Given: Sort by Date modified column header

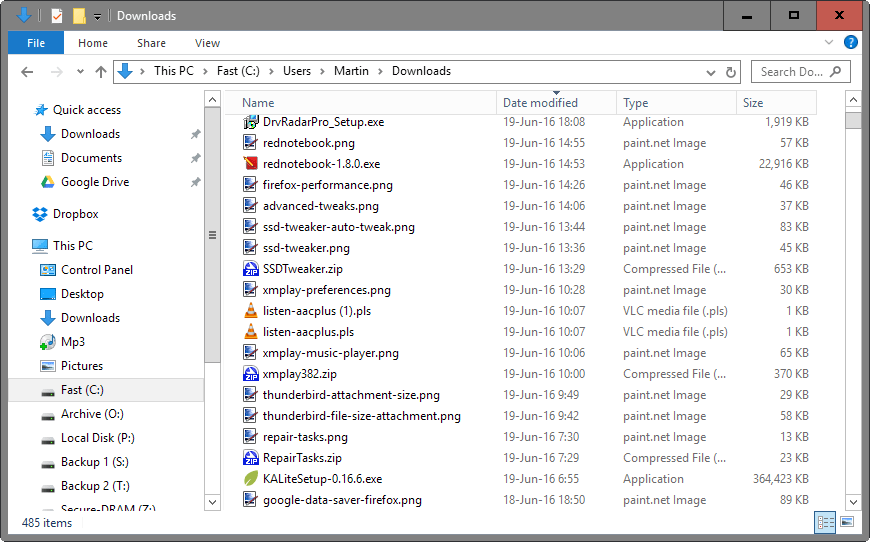Looking at the screenshot, I should (557, 103).
